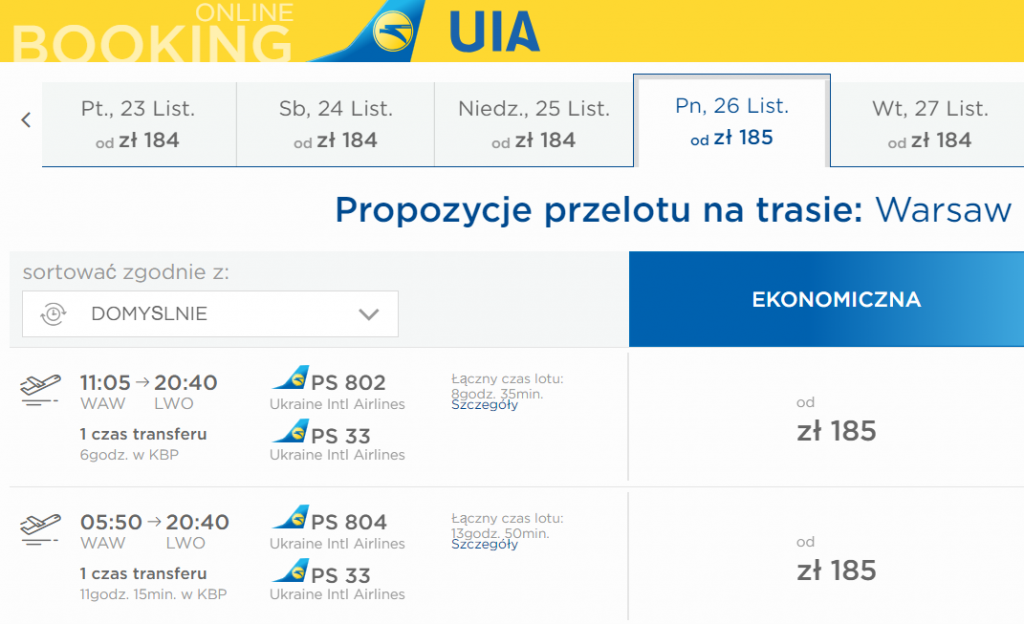
Task: Select zł 185 fare for 05:50 flight
Action: click(x=836, y=570)
